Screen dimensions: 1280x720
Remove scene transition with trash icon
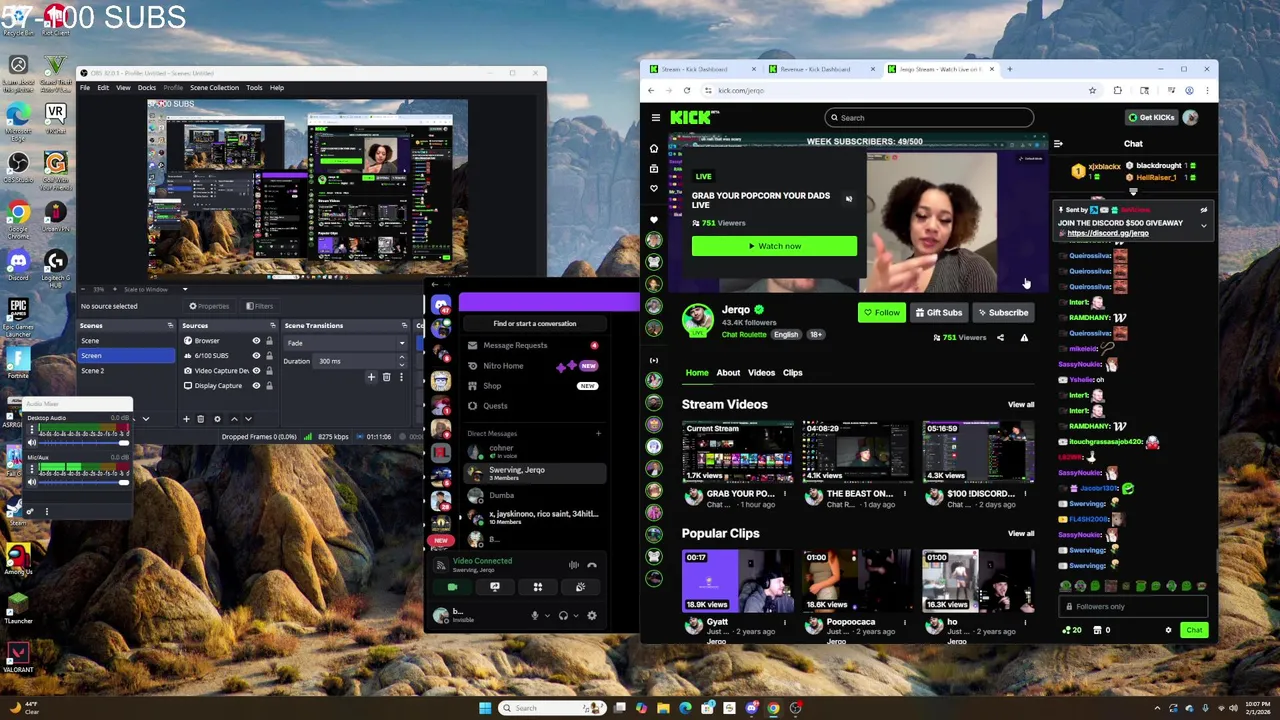[x=386, y=377]
